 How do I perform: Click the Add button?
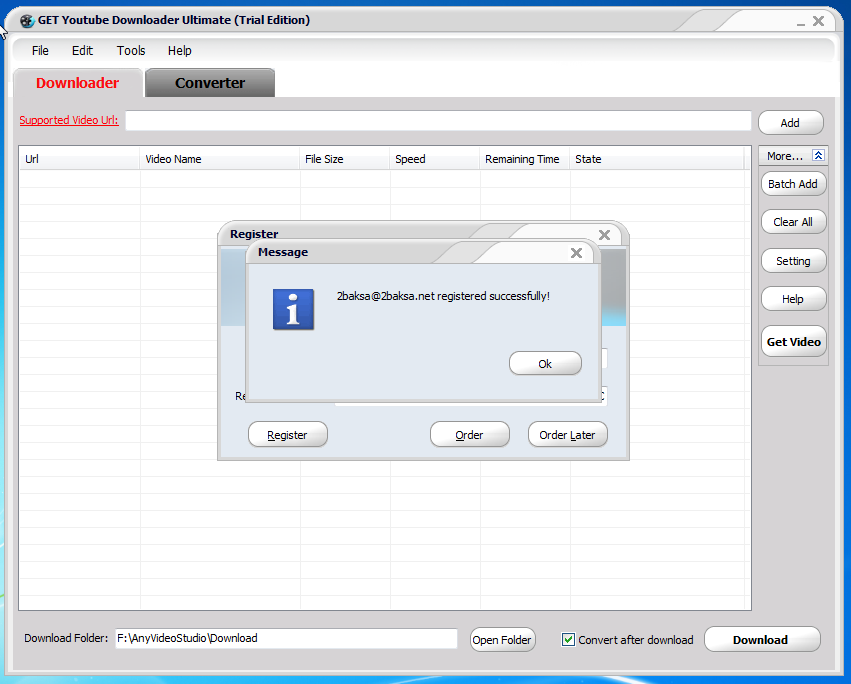coord(791,123)
